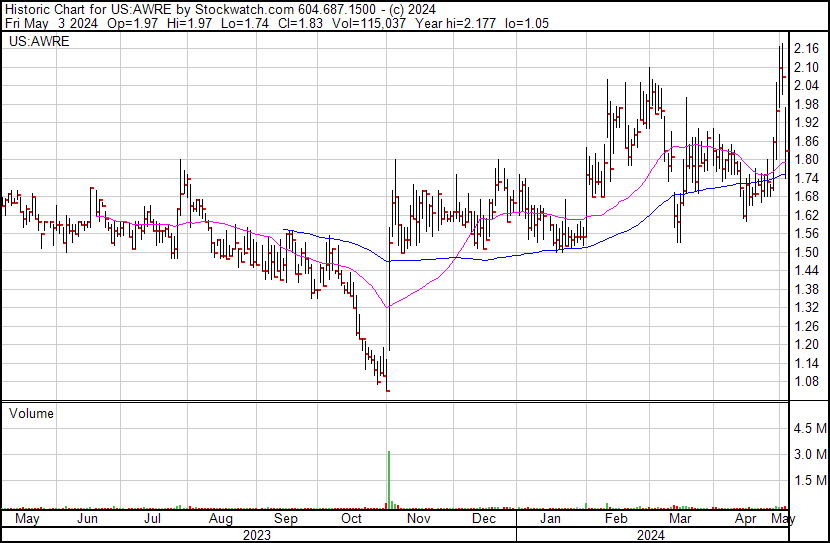Screen dimensions: 830x543
Task: Select the Volume panel label
Action: (x=31, y=413)
